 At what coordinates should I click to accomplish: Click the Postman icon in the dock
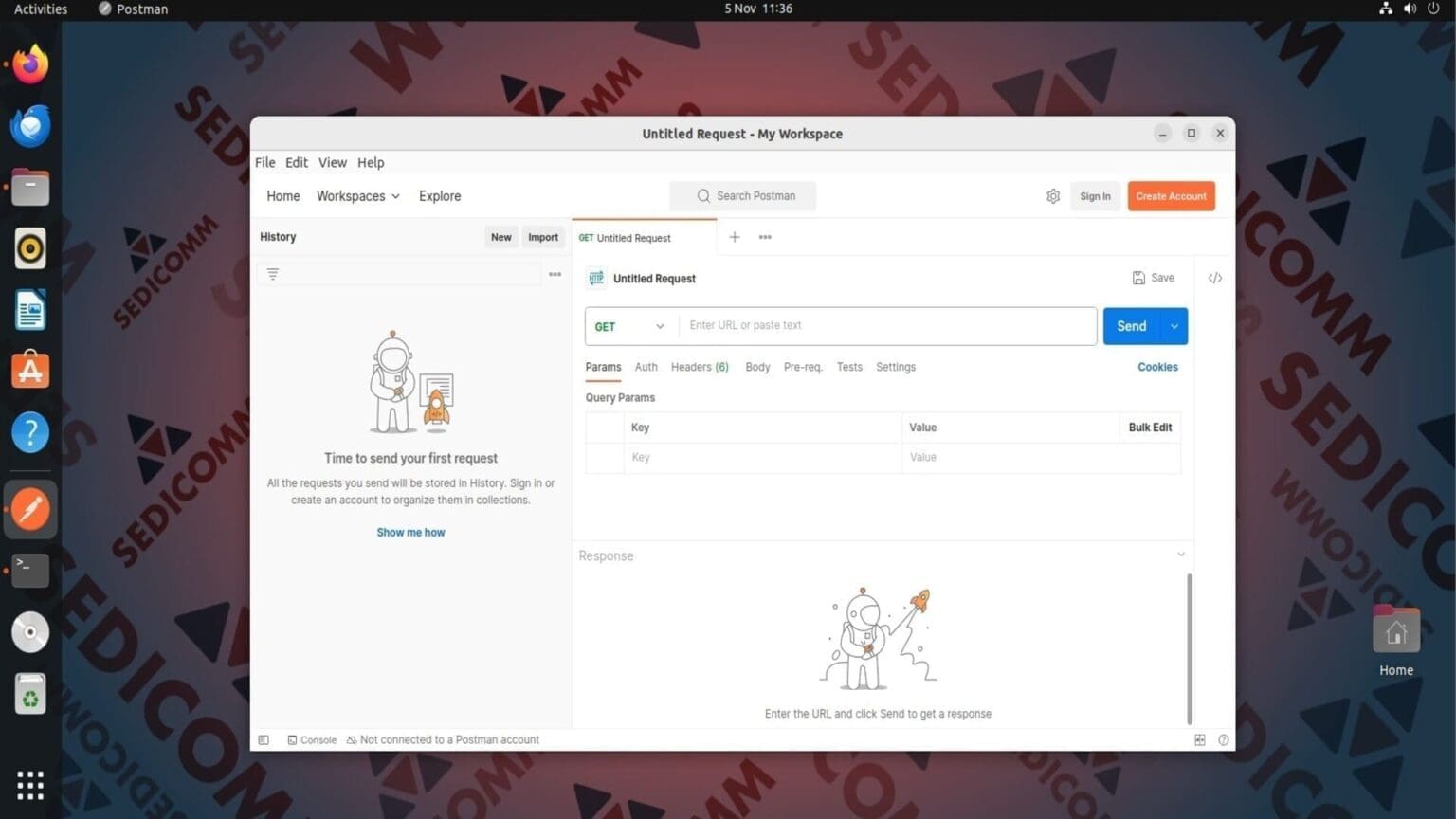(30, 509)
